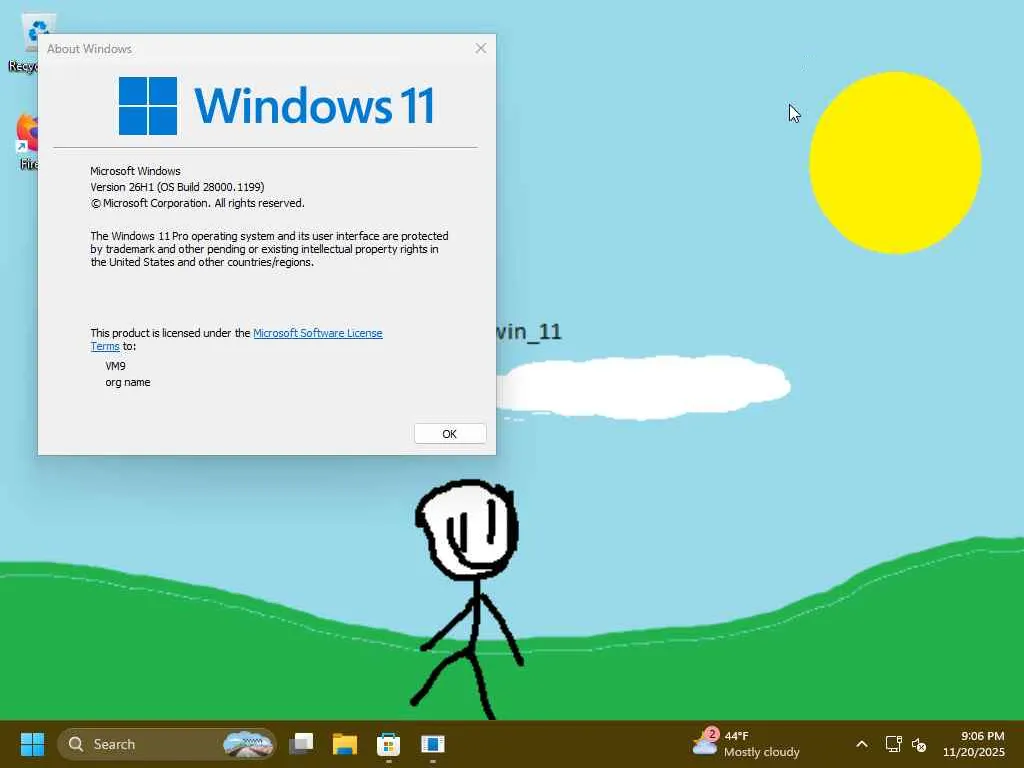Close the About Windows dialog
The image size is (1024, 768).
481,48
